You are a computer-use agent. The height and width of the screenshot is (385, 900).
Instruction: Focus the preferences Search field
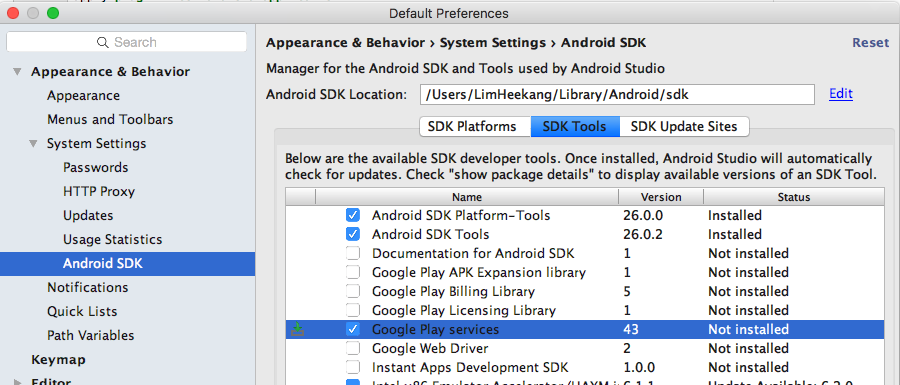(127, 42)
